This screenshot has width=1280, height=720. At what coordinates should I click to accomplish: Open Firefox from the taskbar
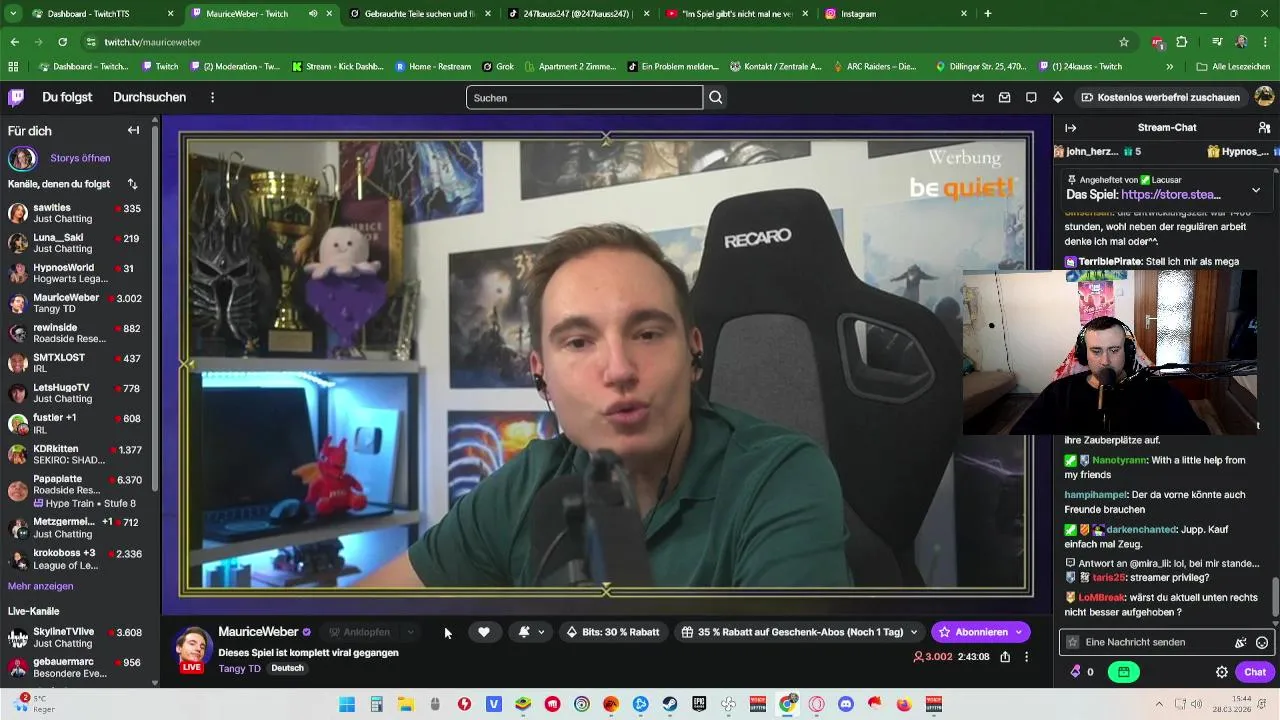pos(904,704)
